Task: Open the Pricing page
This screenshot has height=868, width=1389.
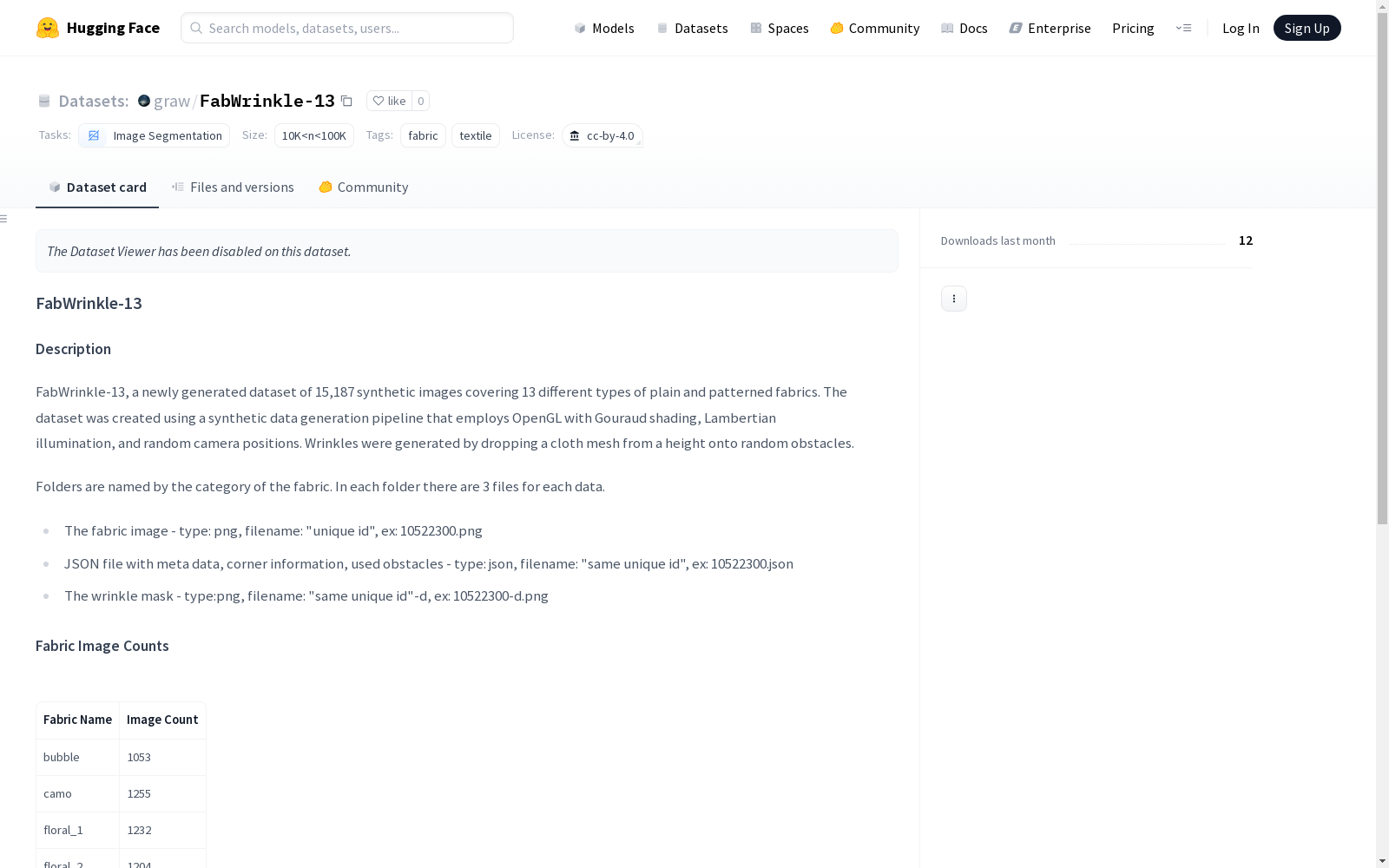Action: [x=1133, y=28]
